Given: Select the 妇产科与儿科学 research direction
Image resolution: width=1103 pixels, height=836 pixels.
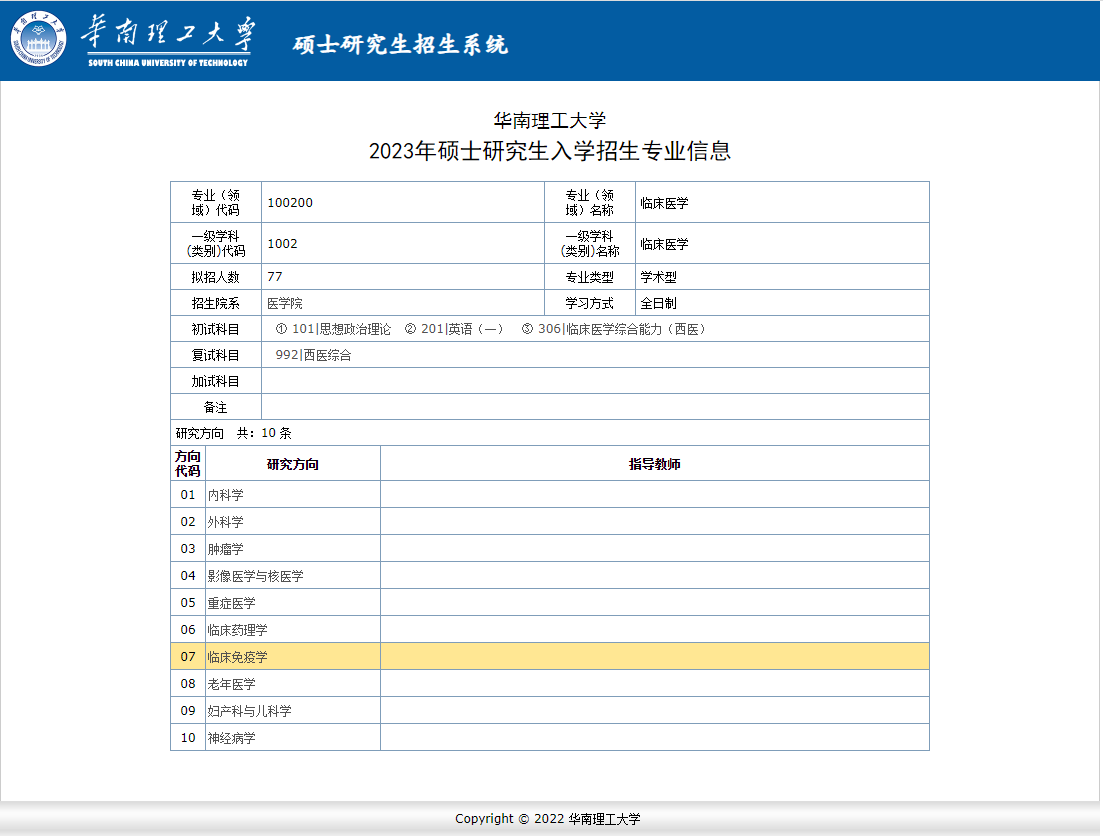Looking at the screenshot, I should pos(250,711).
